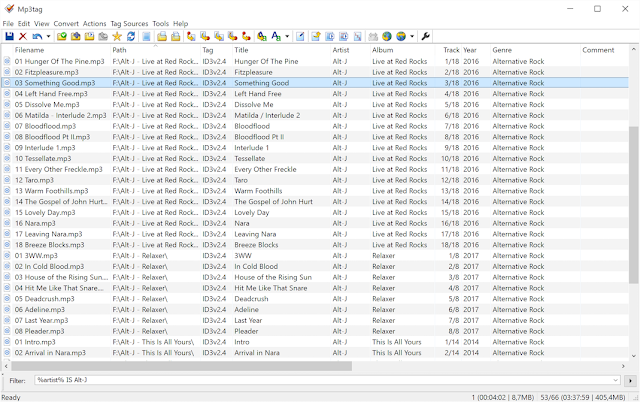Select all files with the blue list icon
Viewport: 640px width, 402px height.
tap(147, 36)
